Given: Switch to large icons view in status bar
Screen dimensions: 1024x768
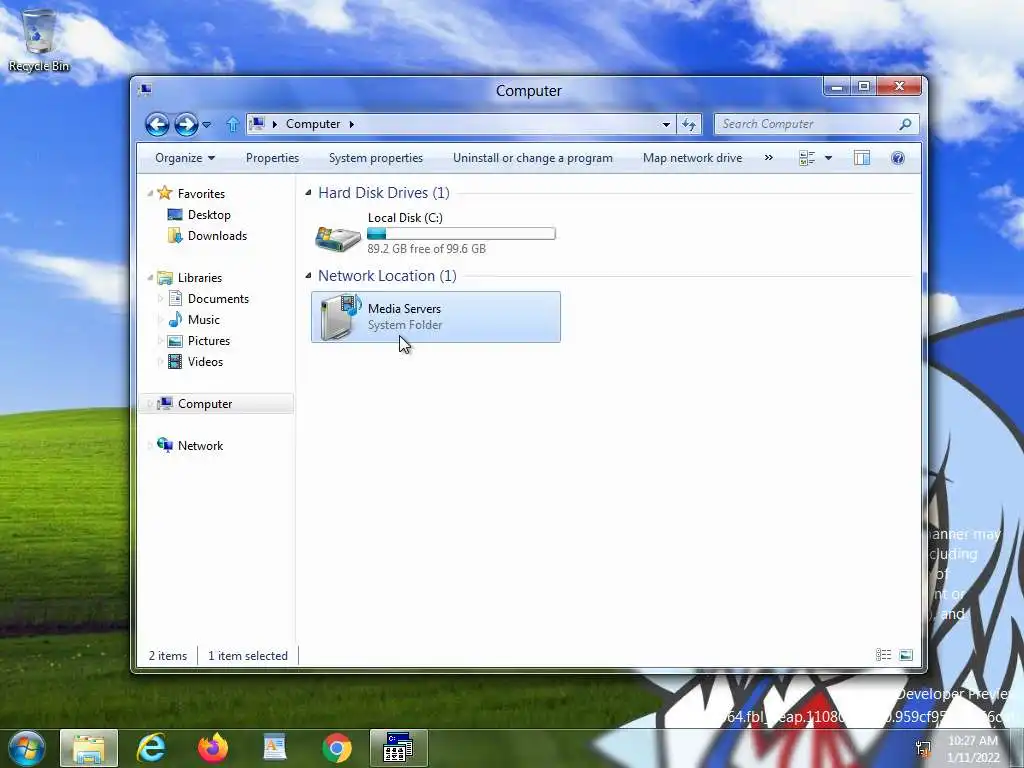Looking at the screenshot, I should 906,655.
